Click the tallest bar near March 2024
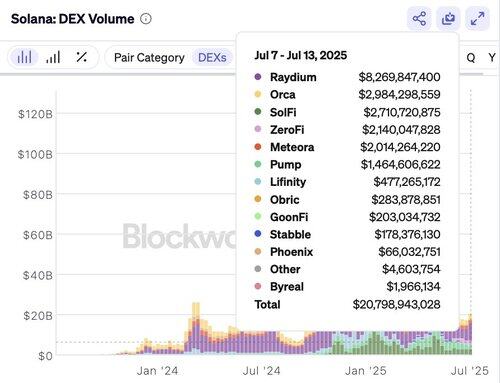The image size is (500, 383). [196, 328]
